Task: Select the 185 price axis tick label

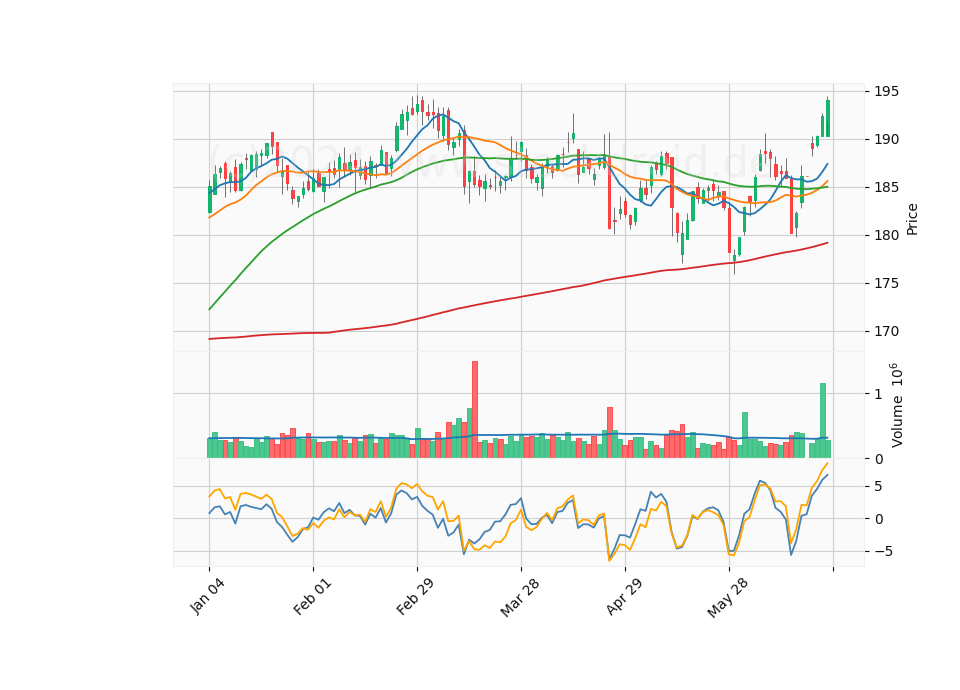Action: point(887,187)
